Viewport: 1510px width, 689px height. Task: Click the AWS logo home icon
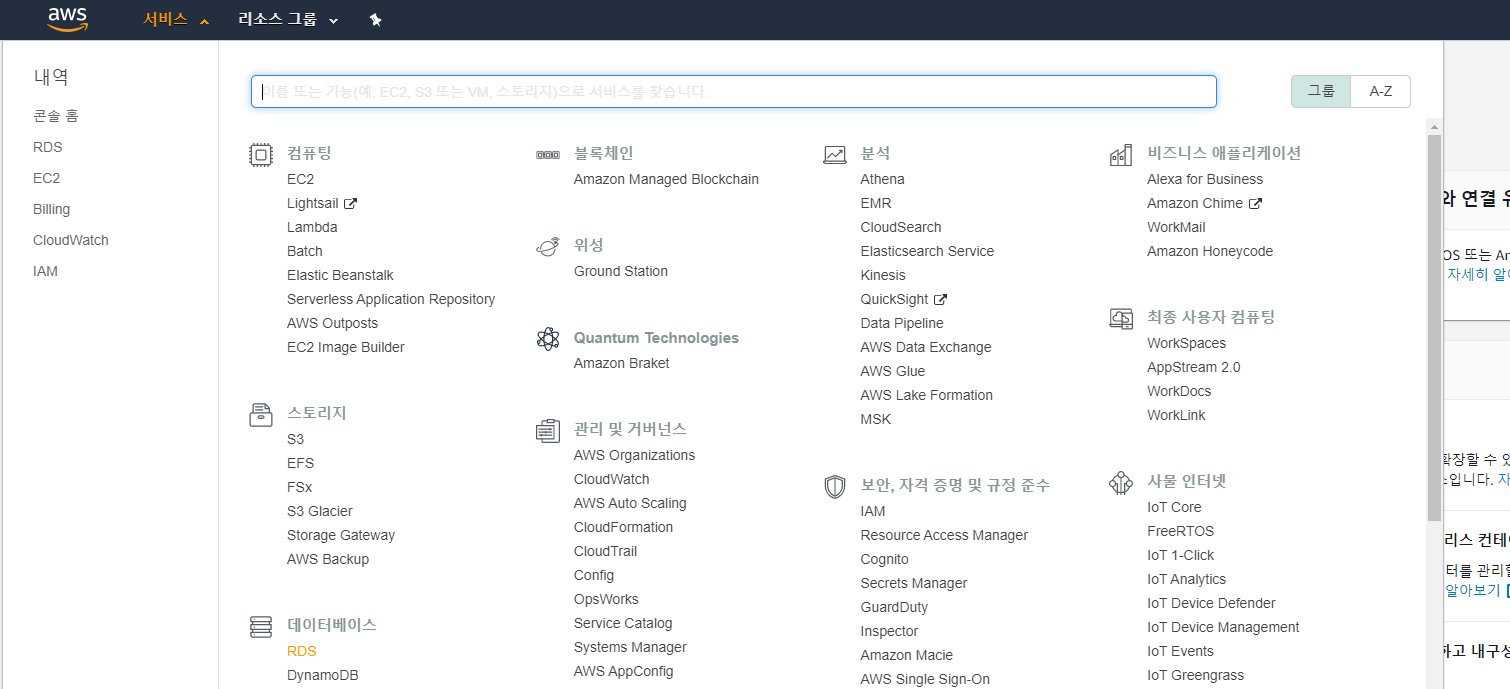click(68, 19)
